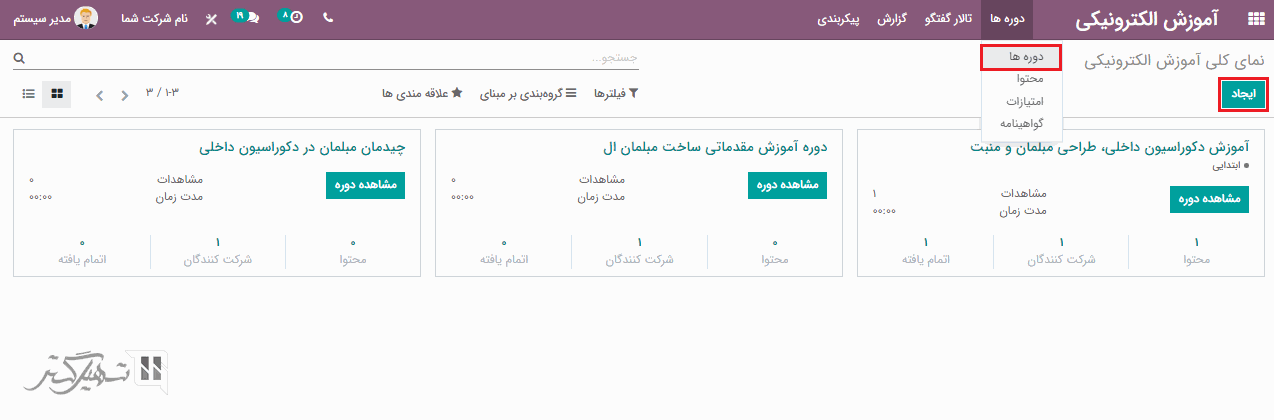This screenshot has height=420, width=1274.
Task: Open the conversations chat icon
Action: [247, 19]
